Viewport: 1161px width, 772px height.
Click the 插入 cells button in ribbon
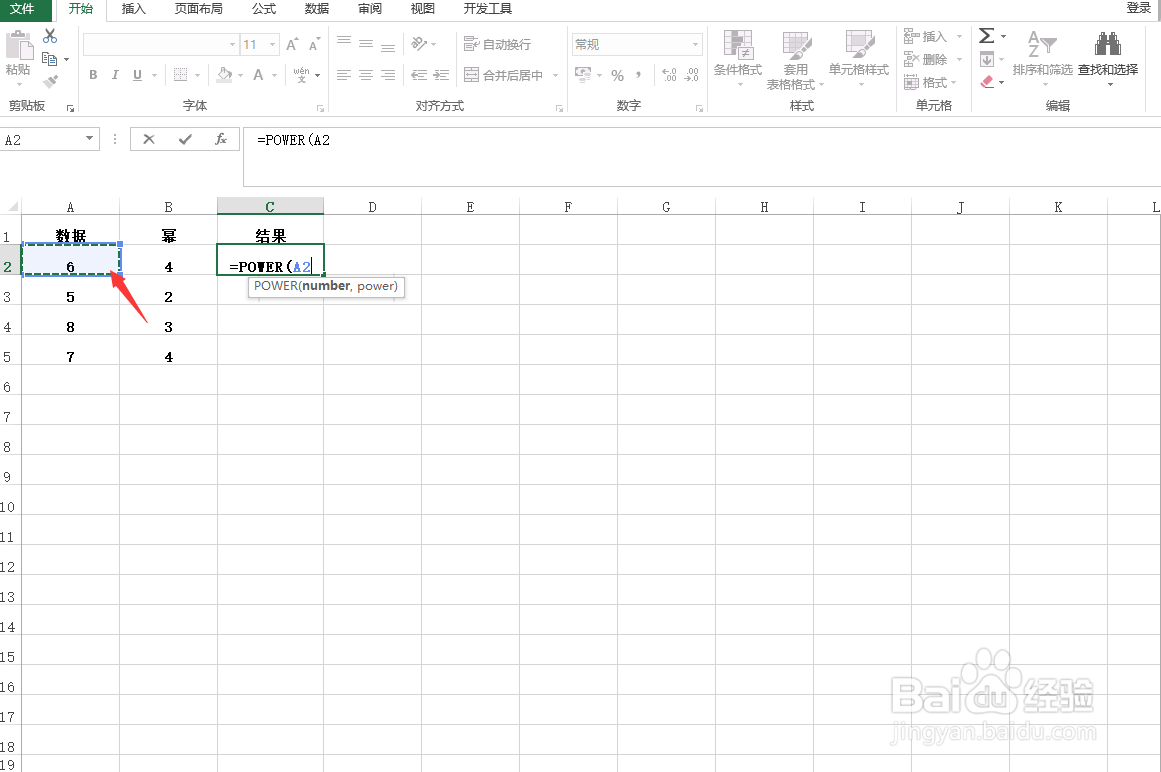[x=926, y=36]
